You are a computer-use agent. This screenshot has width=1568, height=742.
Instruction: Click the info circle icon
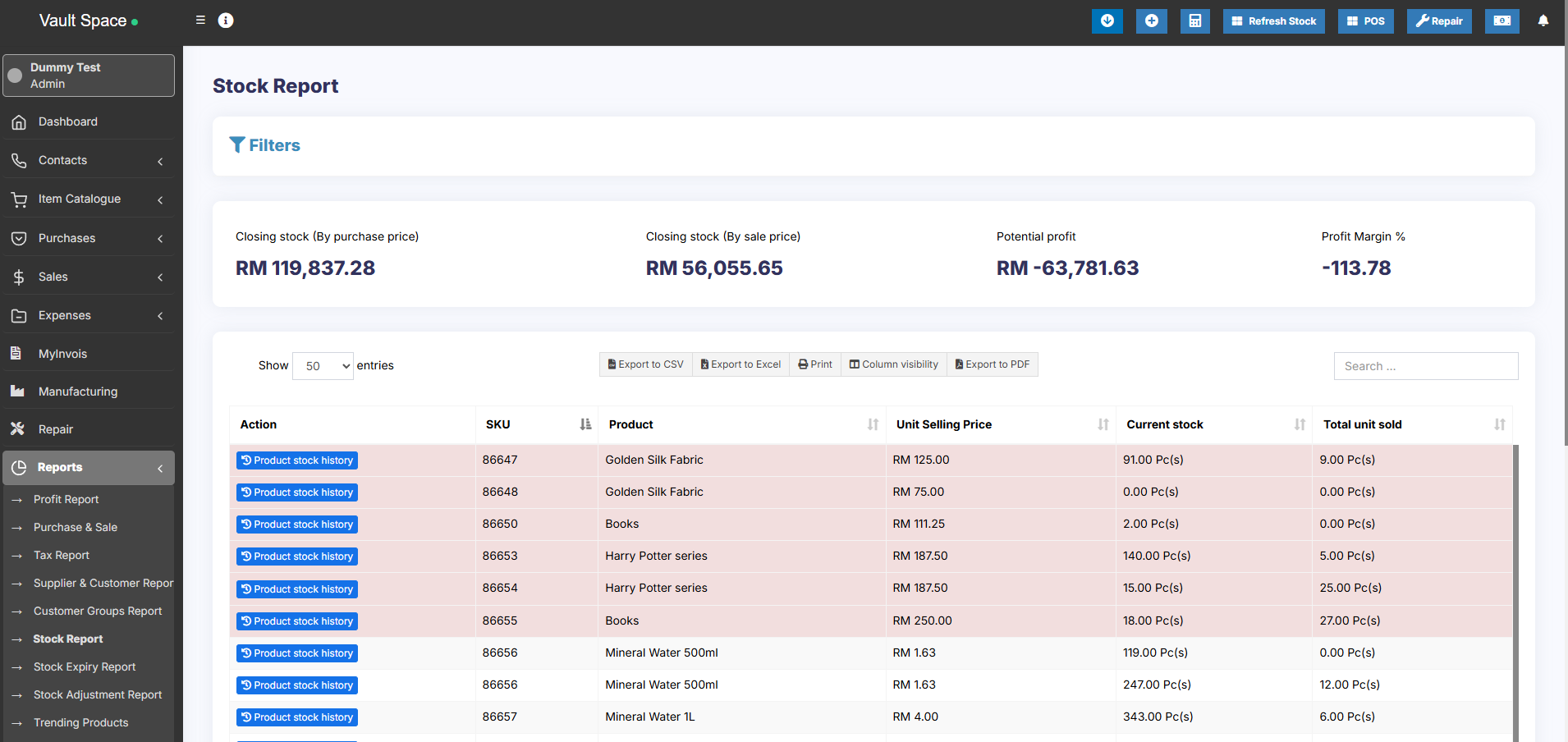[226, 21]
